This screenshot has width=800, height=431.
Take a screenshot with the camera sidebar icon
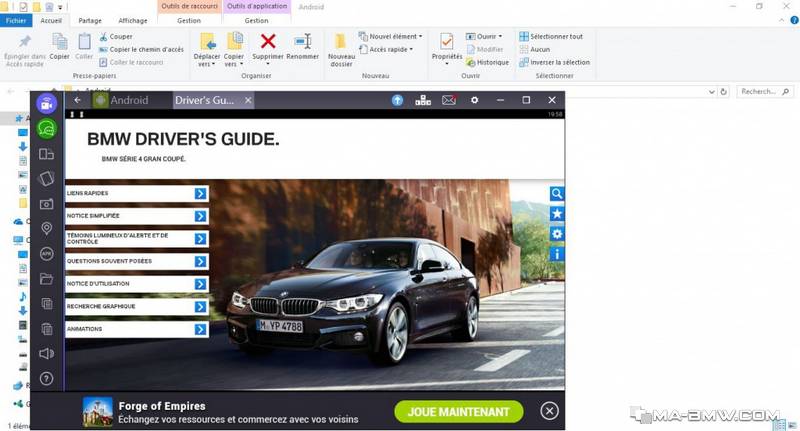pyautogui.click(x=46, y=204)
